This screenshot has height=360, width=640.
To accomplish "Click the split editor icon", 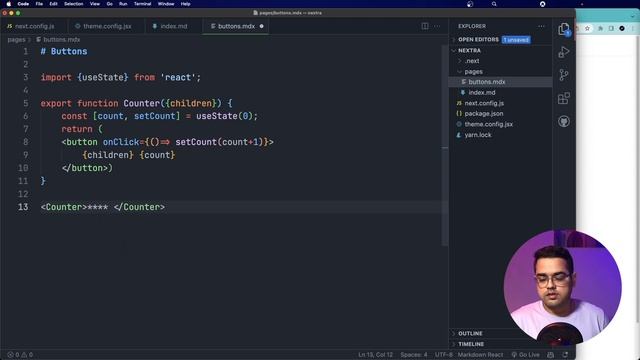I will [x=425, y=26].
